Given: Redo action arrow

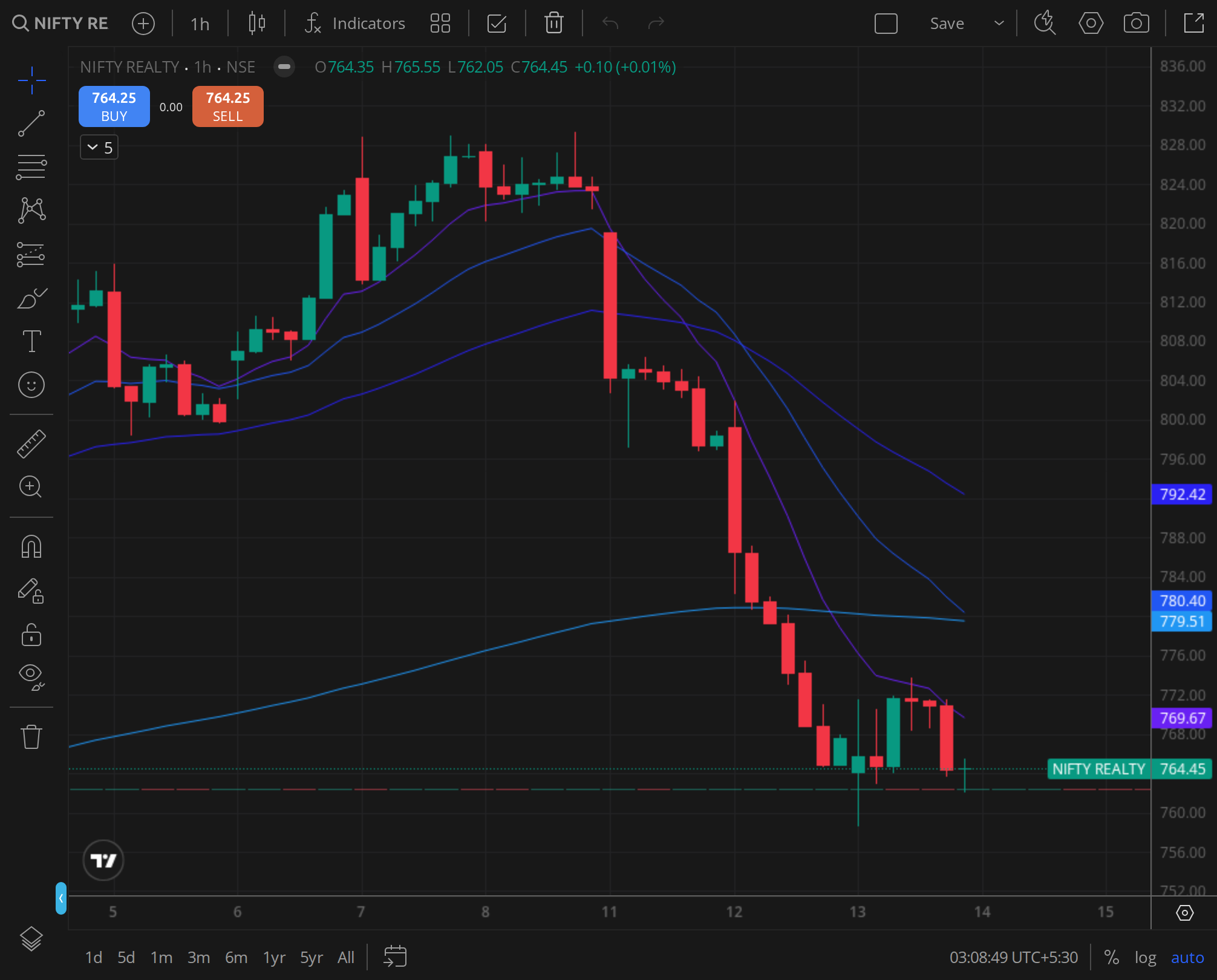Looking at the screenshot, I should tap(656, 23).
